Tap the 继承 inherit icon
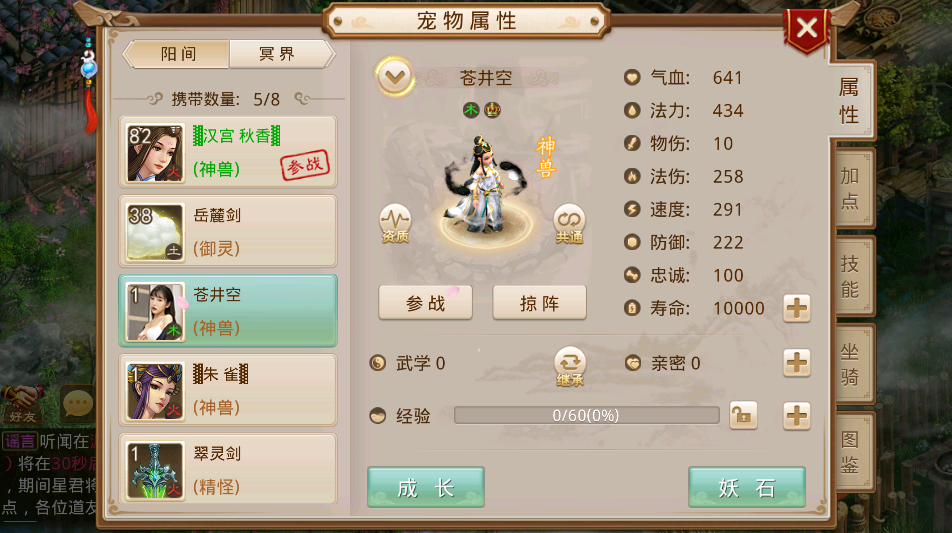952x533 pixels. pyautogui.click(x=570, y=366)
